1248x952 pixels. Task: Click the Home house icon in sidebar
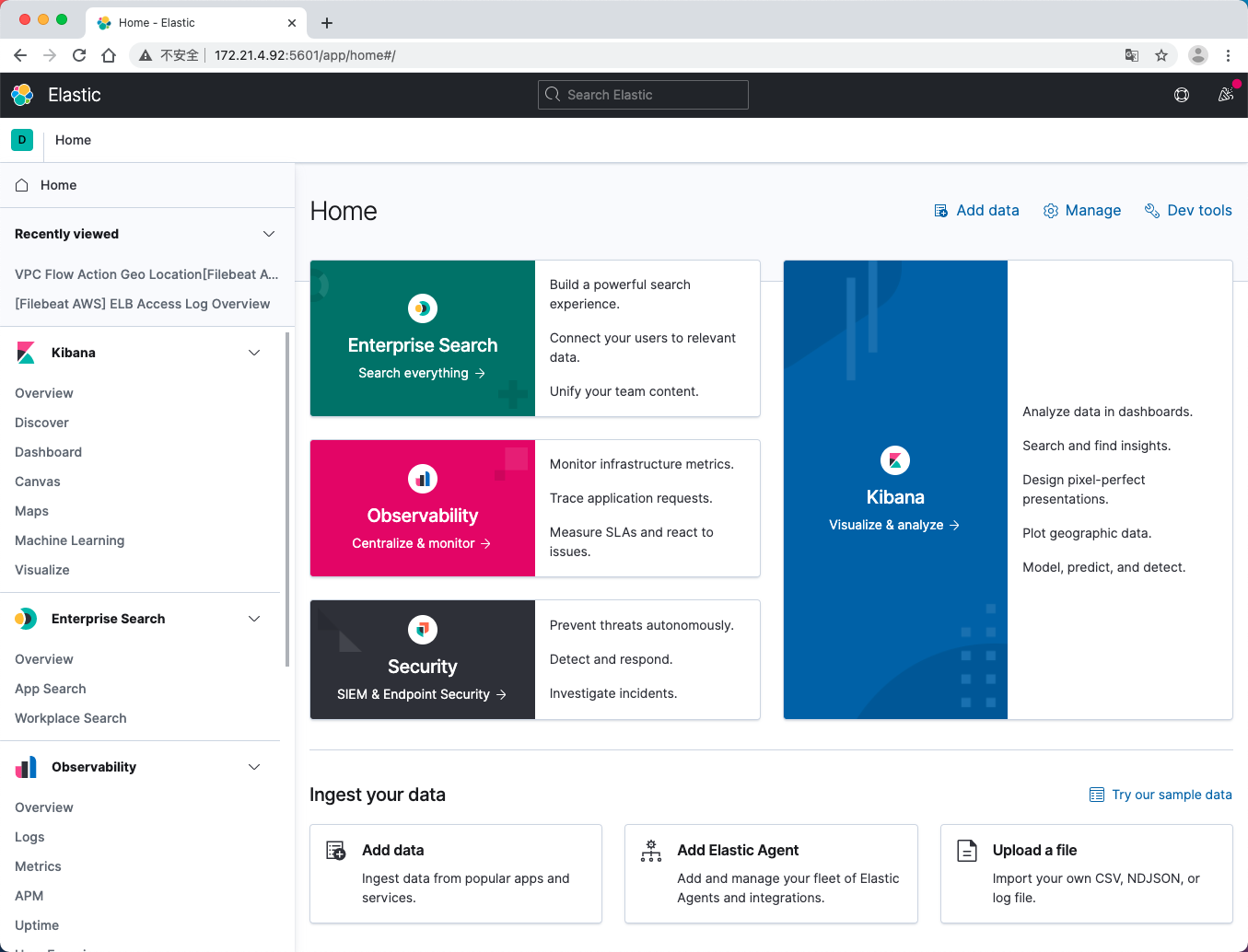pyautogui.click(x=22, y=185)
